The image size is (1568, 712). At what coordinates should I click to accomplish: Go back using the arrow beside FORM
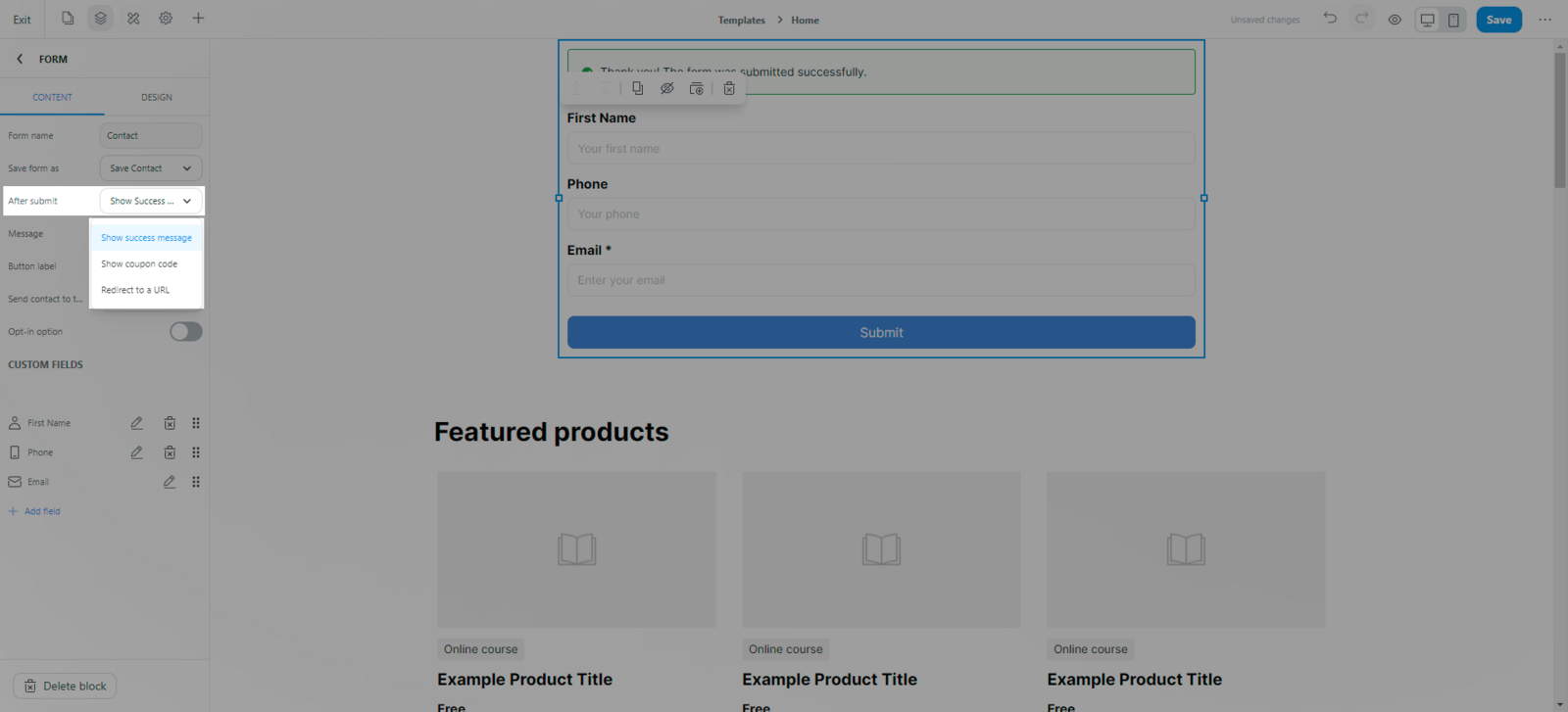(20, 59)
